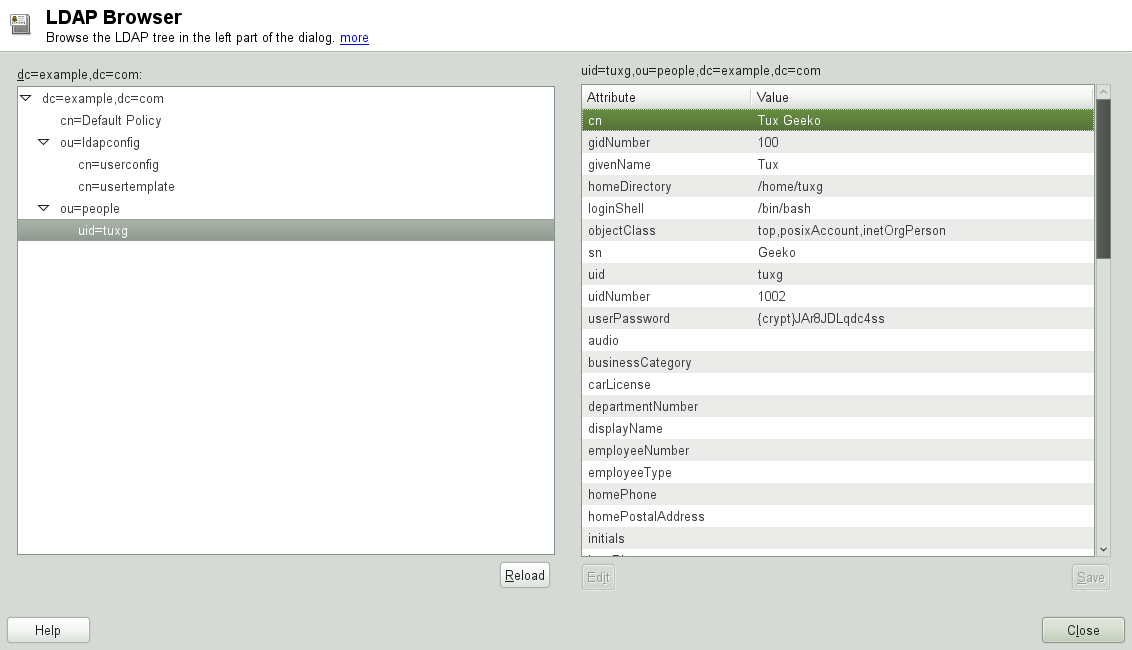
Task: Collapse the dc=example,dc=com tree node
Action: point(27,98)
